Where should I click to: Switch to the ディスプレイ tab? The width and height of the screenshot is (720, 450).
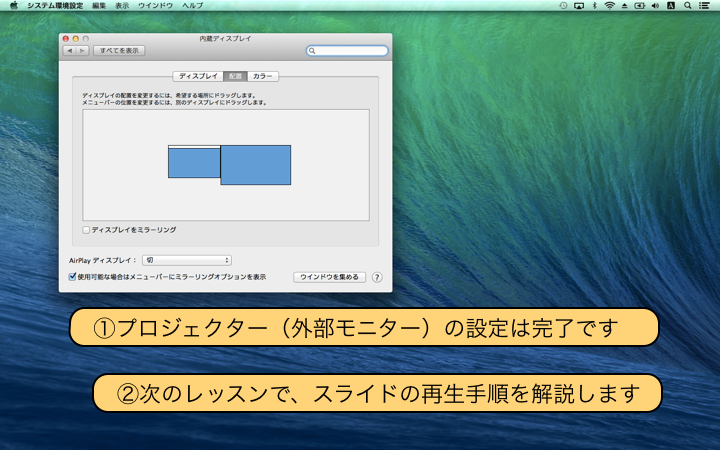pos(198,76)
